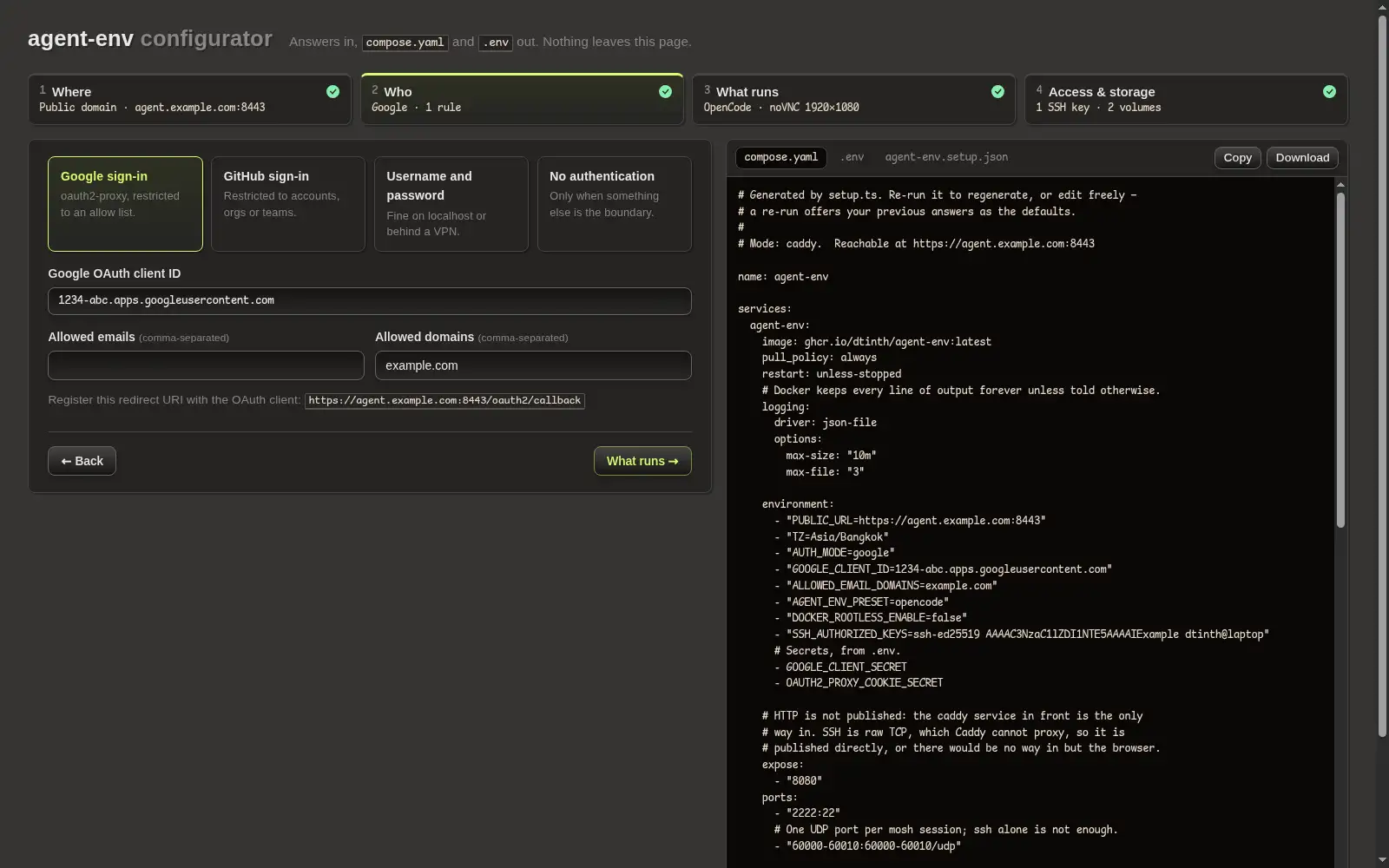This screenshot has width=1389, height=868.
Task: Click the page scrollbar up arrow
Action: pyautogui.click(x=1382, y=7)
